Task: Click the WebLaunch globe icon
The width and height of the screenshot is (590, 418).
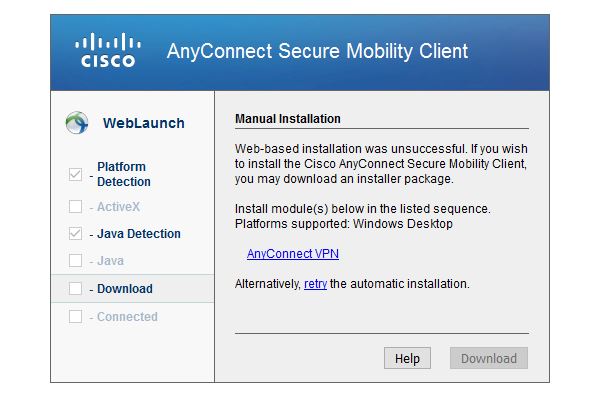Action: (77, 123)
